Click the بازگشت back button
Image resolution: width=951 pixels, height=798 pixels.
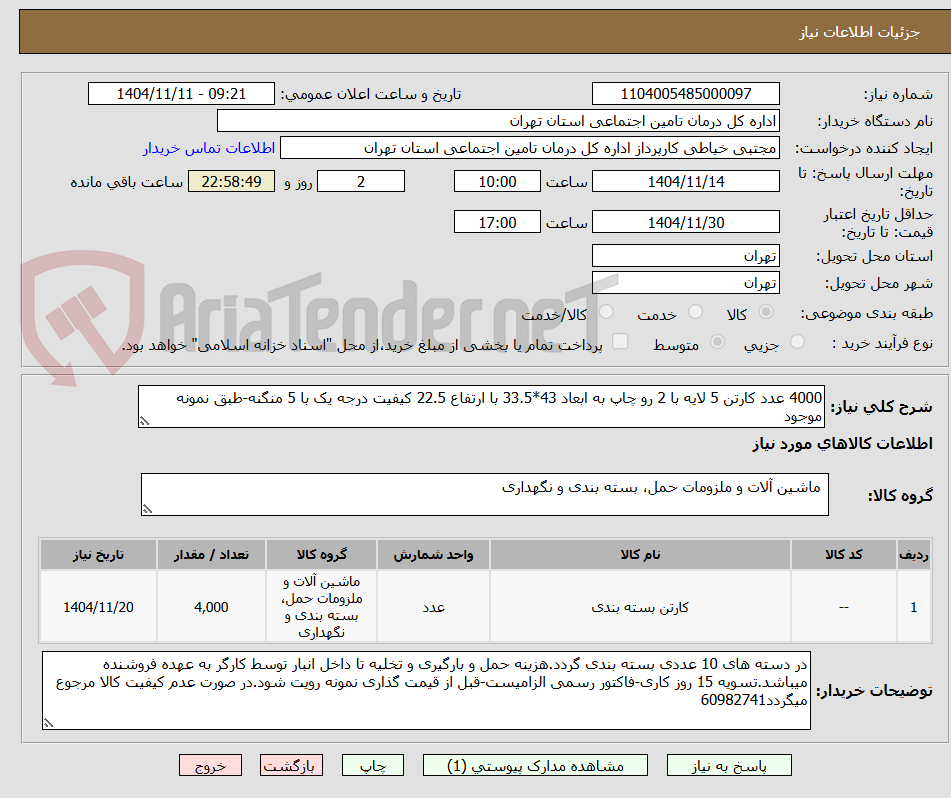[291, 766]
